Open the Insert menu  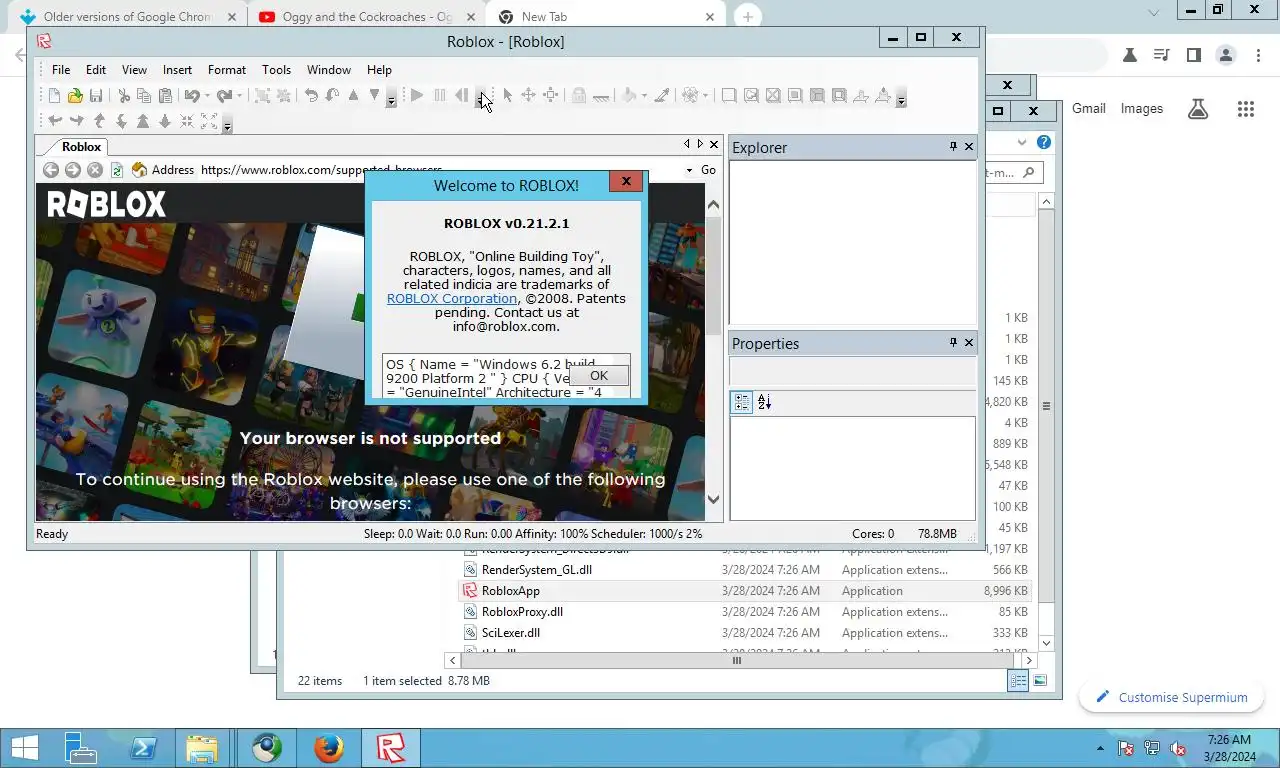(177, 70)
